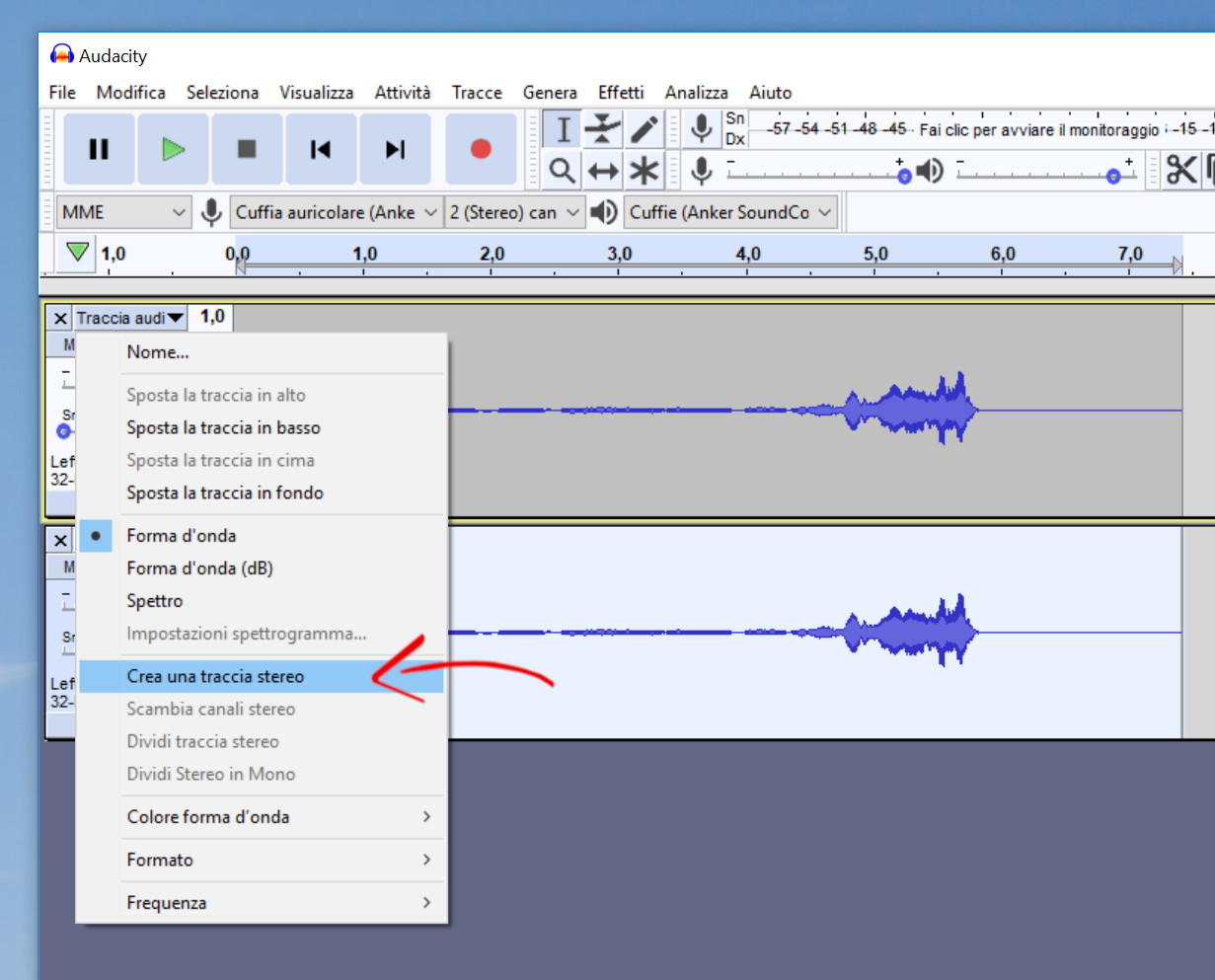Click "Fai clic per avviare il monitoraggio" meter
This screenshot has width=1215, height=980.
[1039, 129]
